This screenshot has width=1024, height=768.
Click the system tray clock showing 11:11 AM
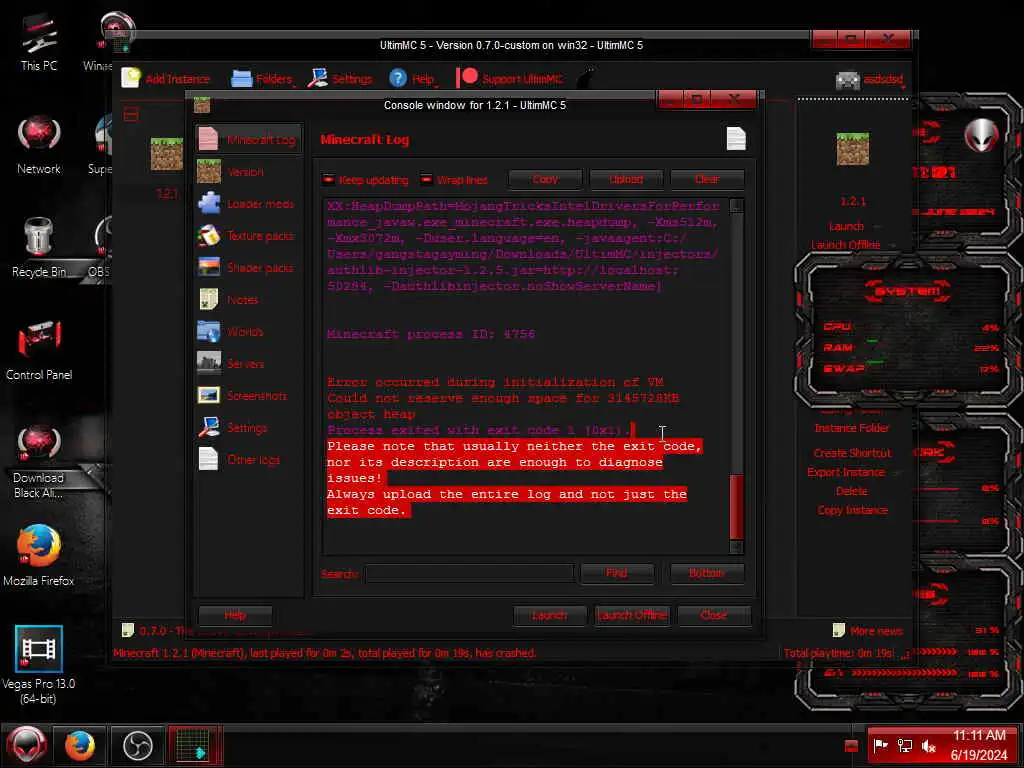point(978,745)
